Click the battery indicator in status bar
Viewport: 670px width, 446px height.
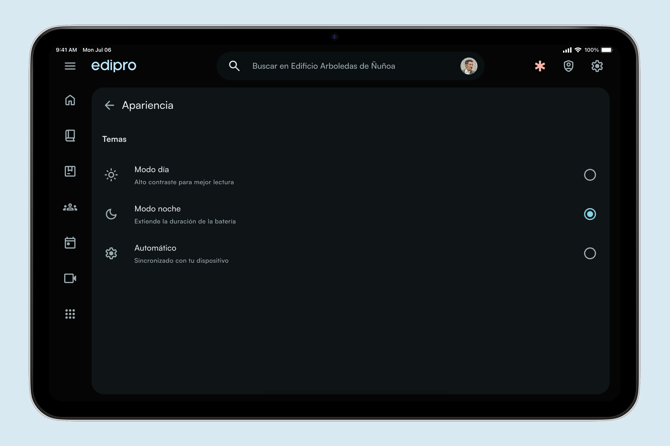click(607, 50)
